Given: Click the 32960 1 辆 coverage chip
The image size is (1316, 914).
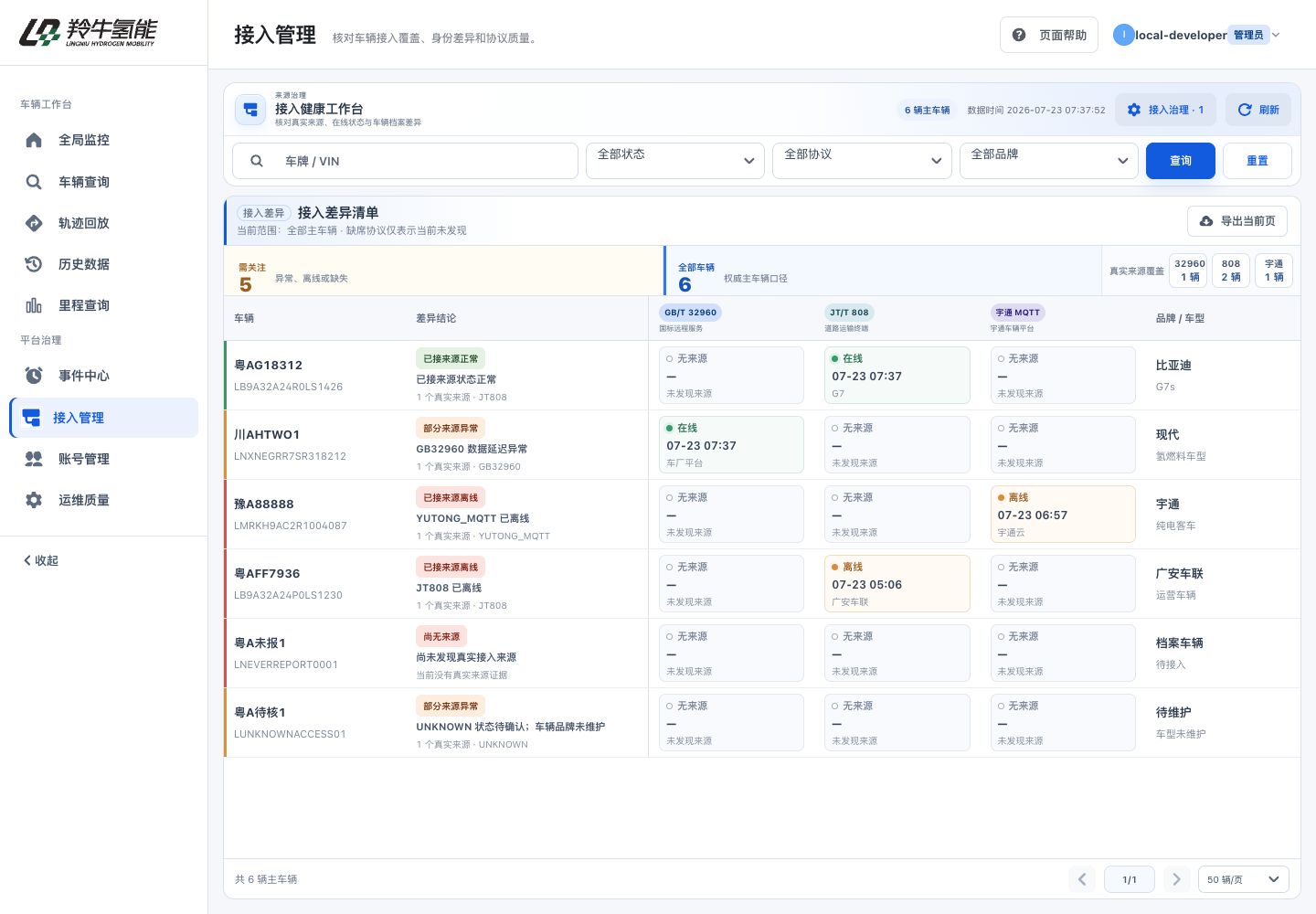Looking at the screenshot, I should pos(1190,271).
